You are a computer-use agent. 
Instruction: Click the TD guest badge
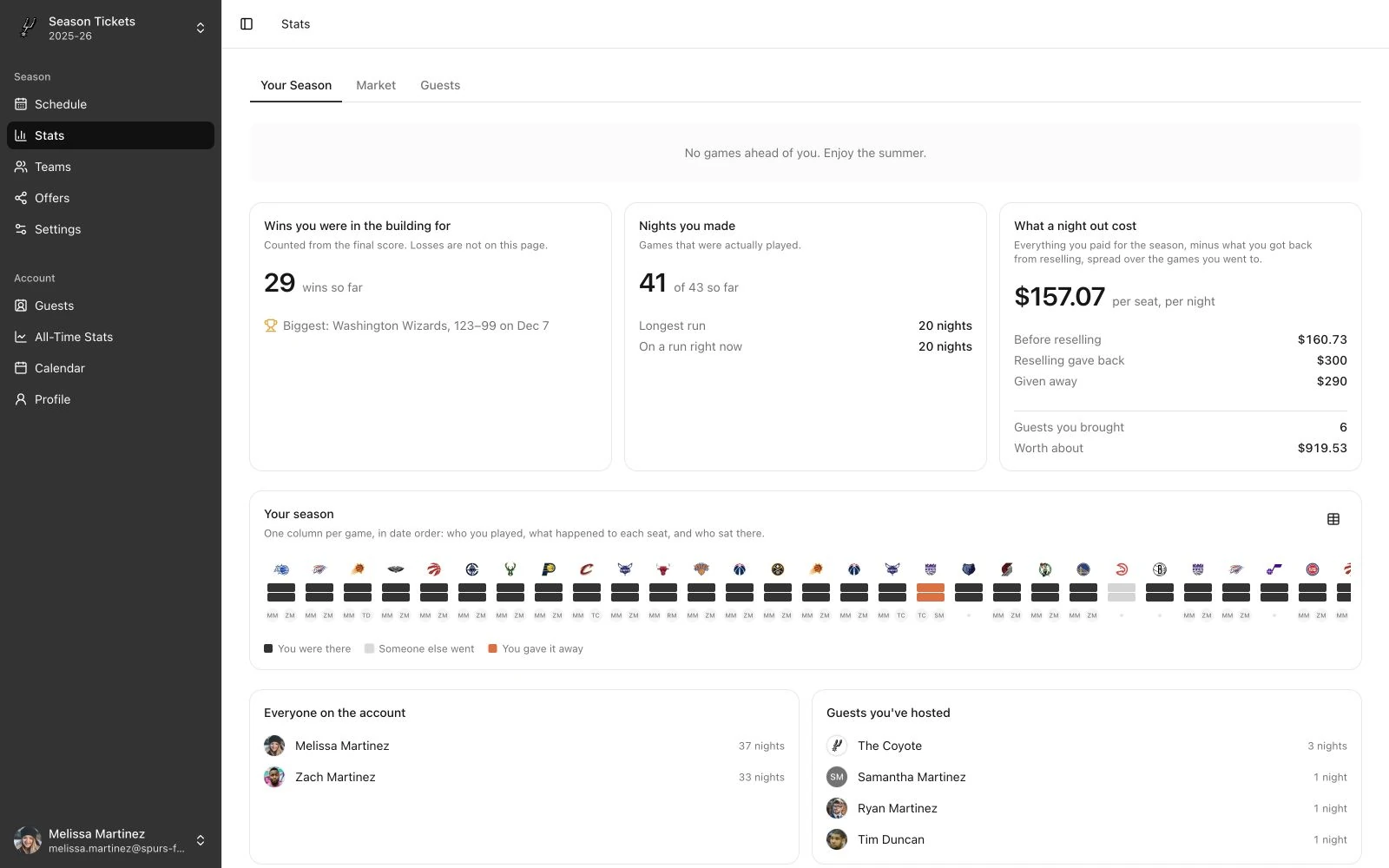tap(366, 615)
